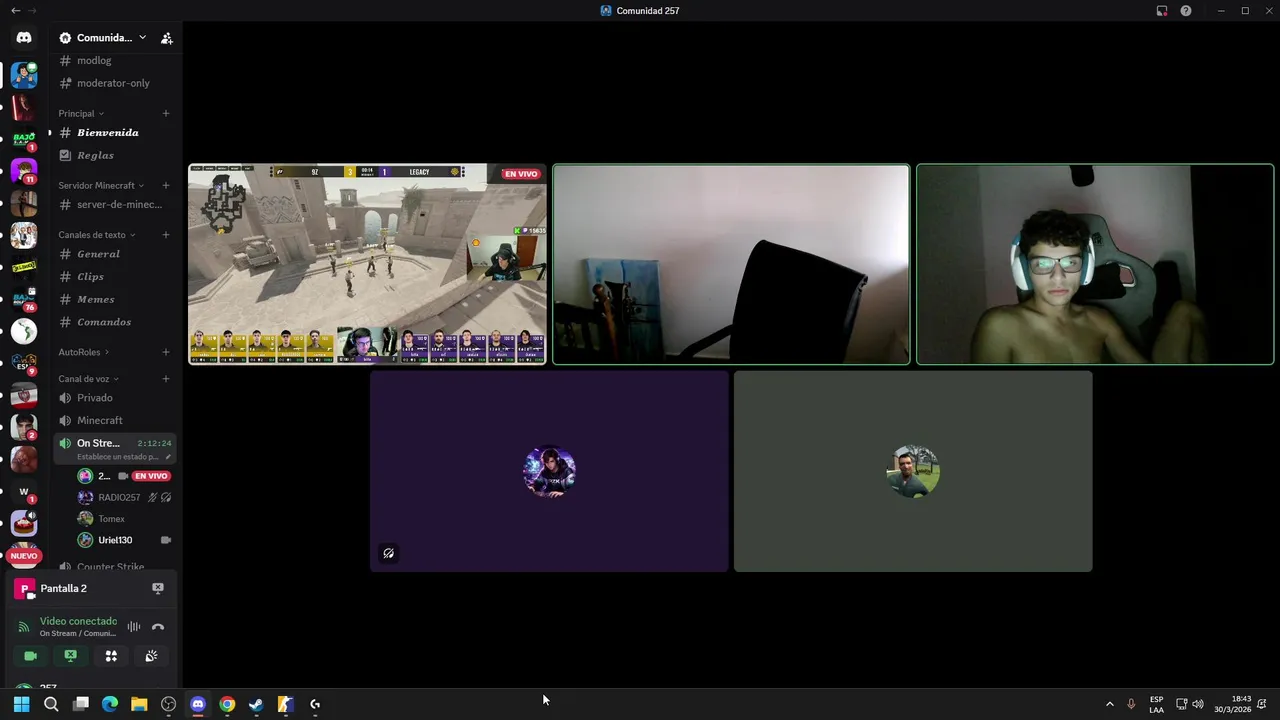Open File Explorer from taskbar
The width and height of the screenshot is (1280, 720).
pyautogui.click(x=139, y=704)
